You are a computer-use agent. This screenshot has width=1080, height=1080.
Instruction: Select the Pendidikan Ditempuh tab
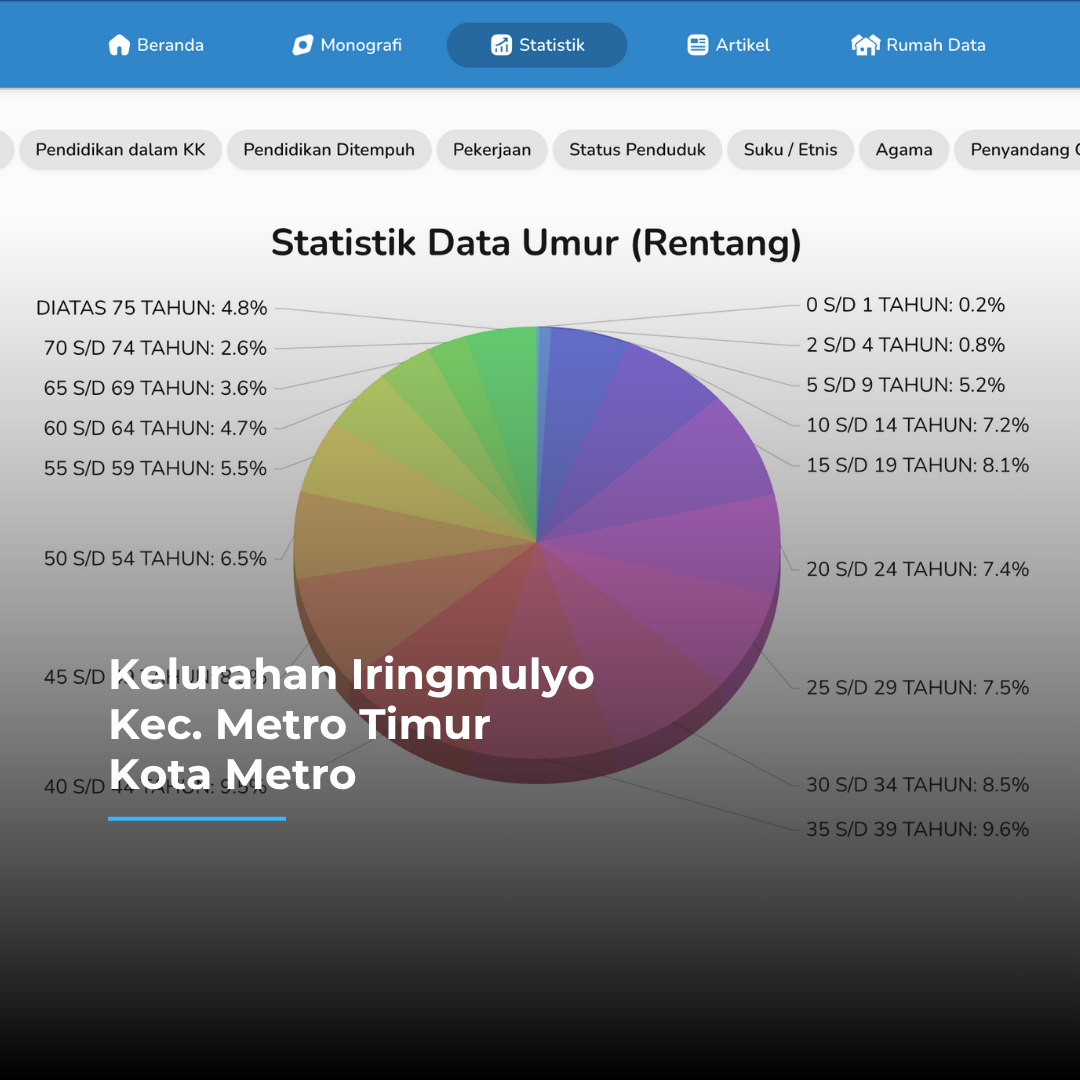(x=329, y=149)
